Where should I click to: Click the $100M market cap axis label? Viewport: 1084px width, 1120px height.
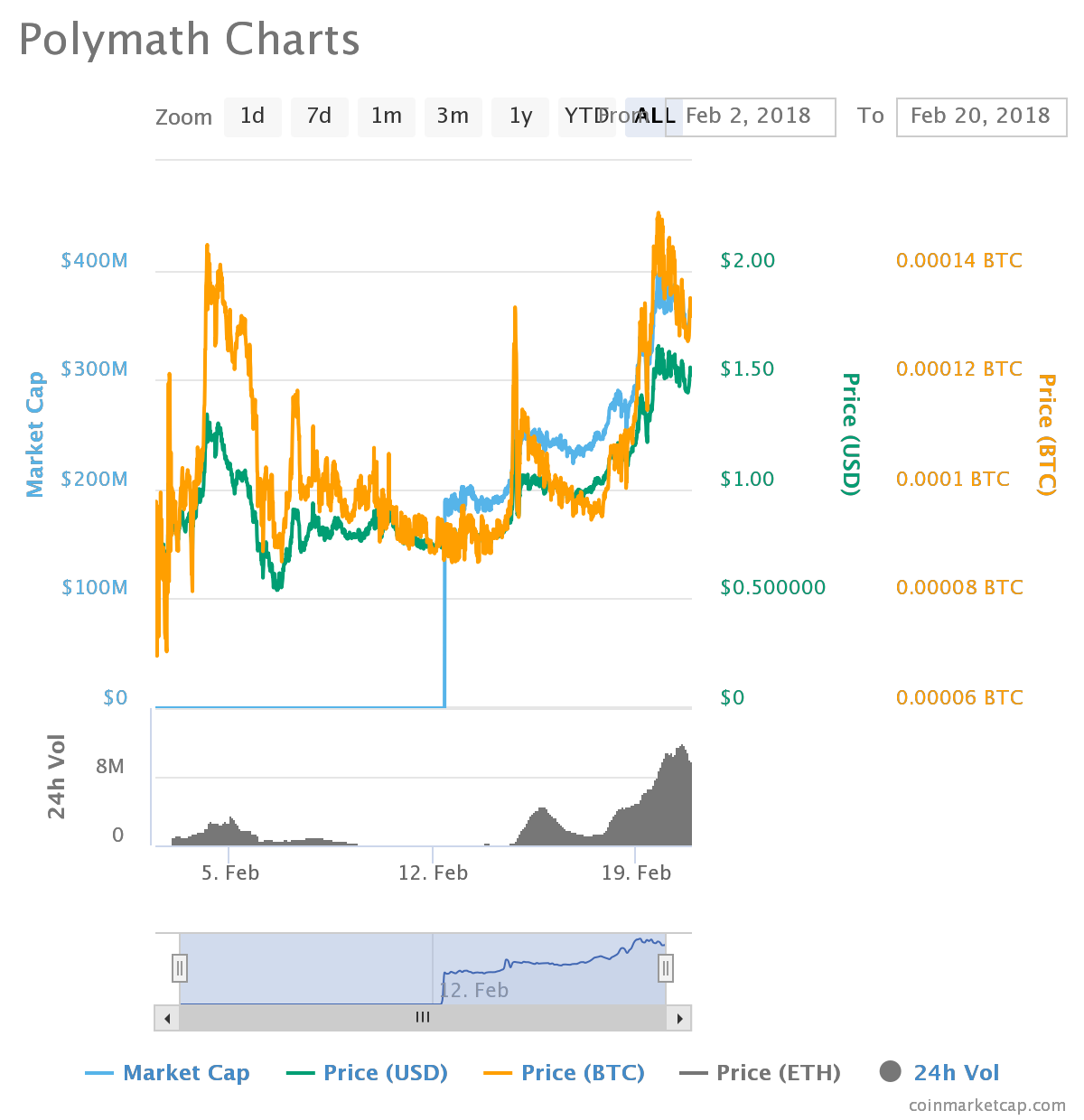pos(94,588)
